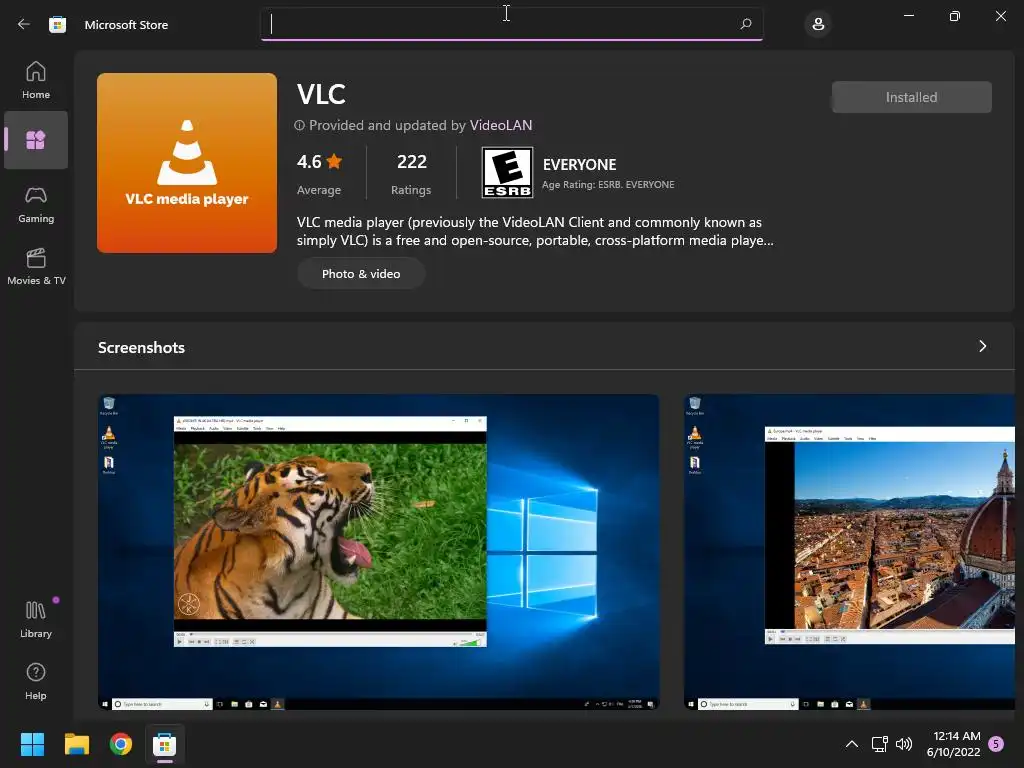
Task: Click the volume speaker tray icon
Action: 904,744
